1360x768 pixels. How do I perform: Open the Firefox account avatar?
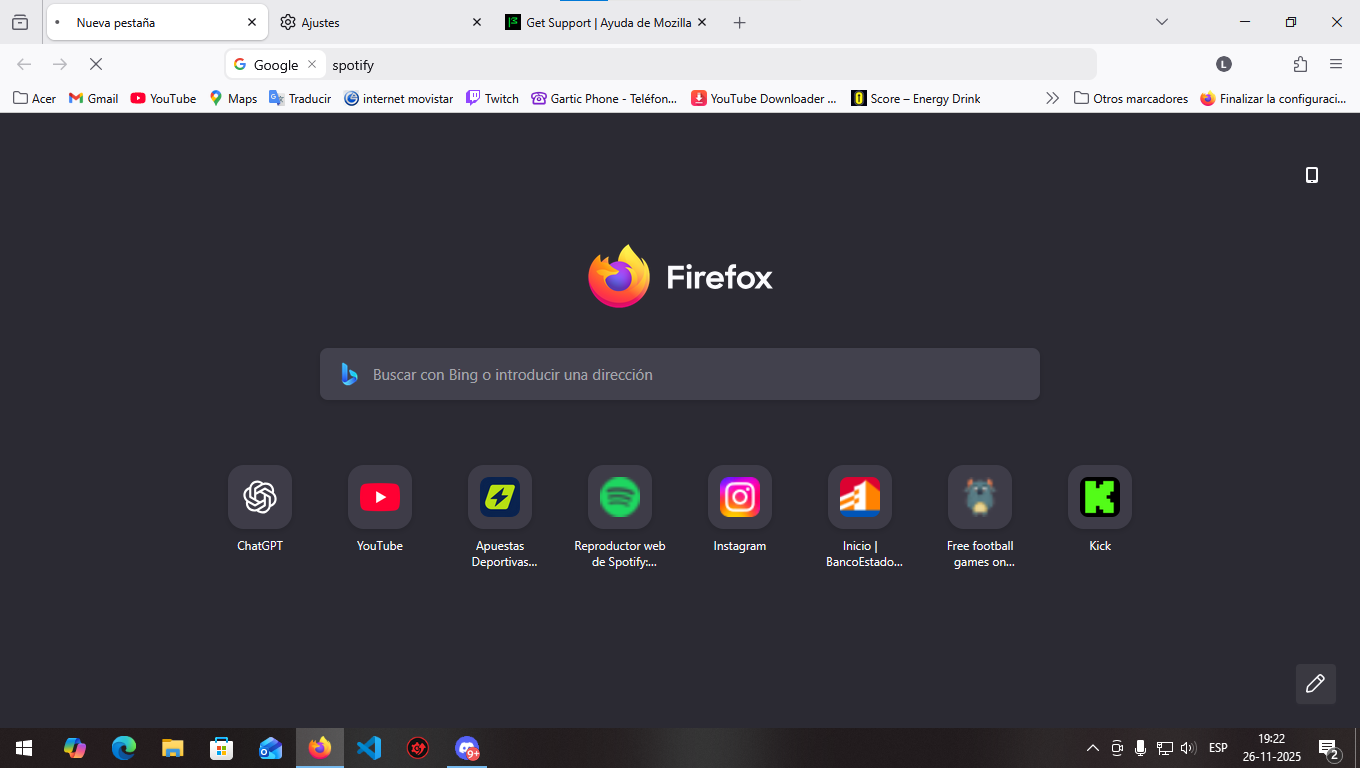pos(1224,64)
